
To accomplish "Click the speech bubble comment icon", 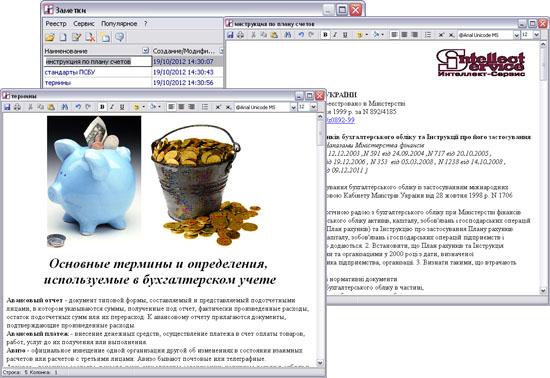I will tap(120, 37).
